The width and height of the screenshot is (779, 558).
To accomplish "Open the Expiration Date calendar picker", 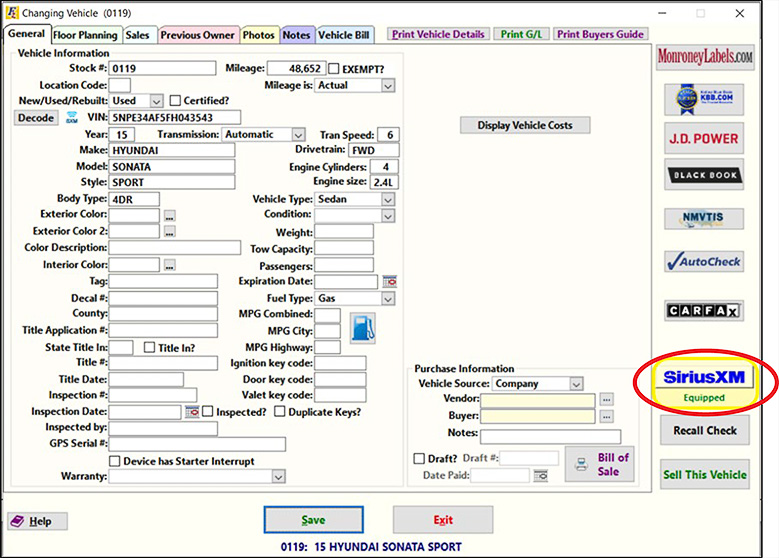I will [390, 282].
